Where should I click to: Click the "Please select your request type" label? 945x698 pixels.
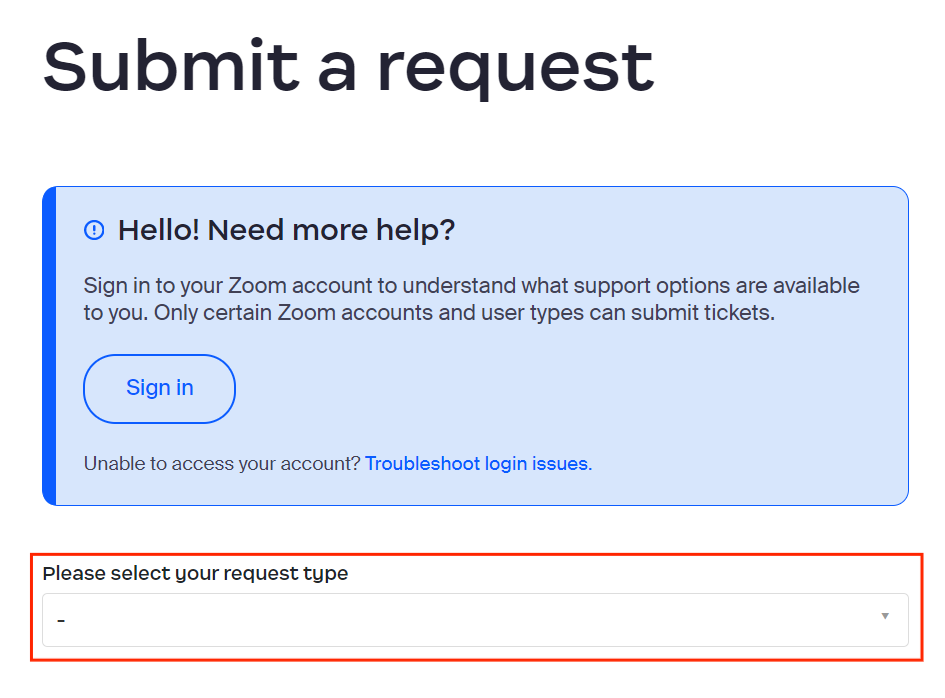195,574
